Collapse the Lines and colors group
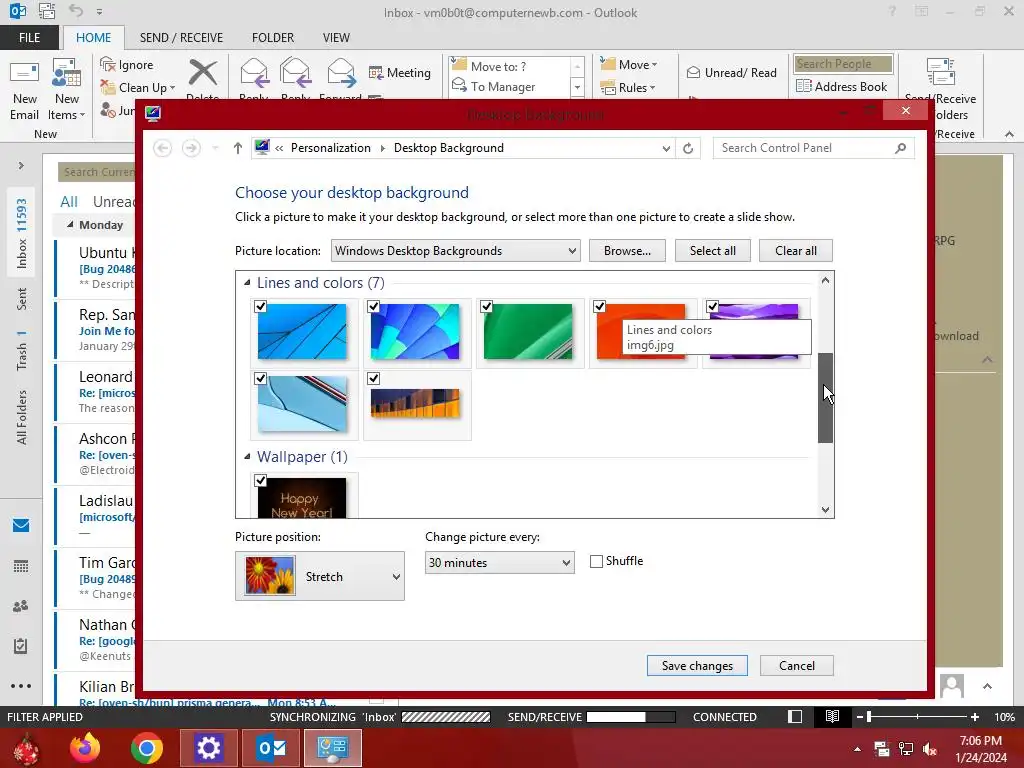1024x768 pixels. [248, 283]
